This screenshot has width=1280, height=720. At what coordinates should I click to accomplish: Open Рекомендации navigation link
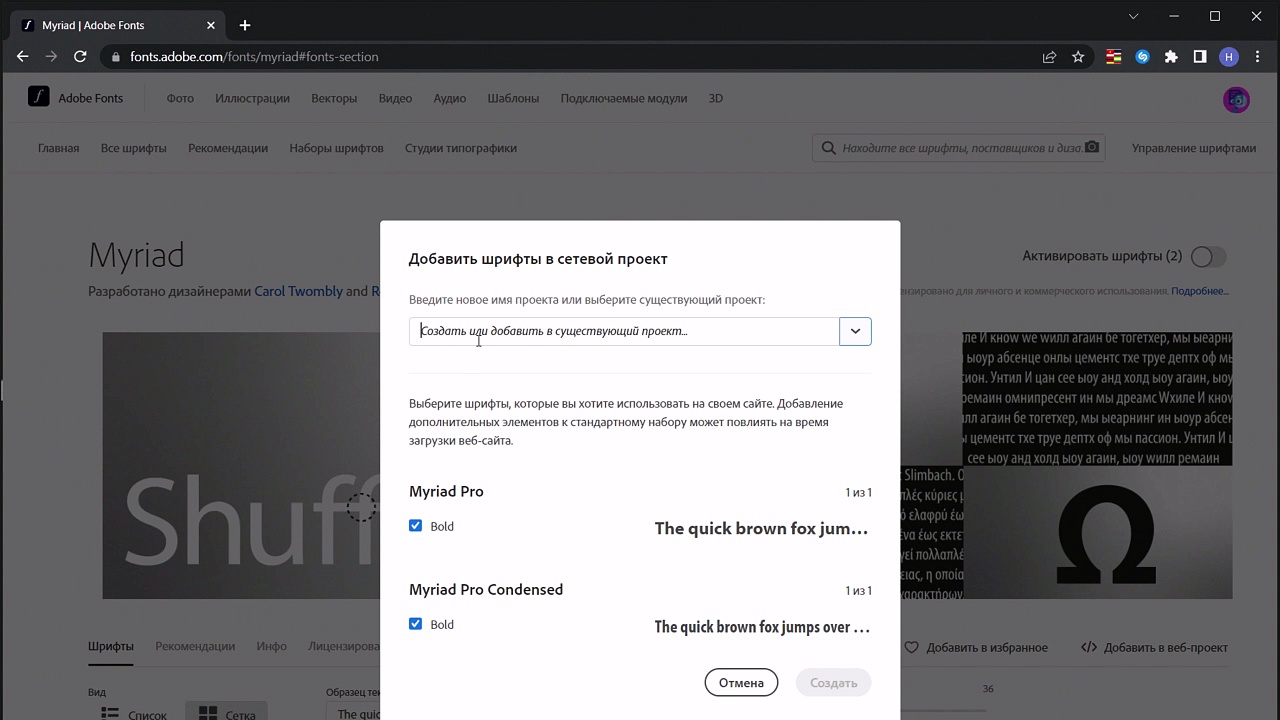[228, 148]
